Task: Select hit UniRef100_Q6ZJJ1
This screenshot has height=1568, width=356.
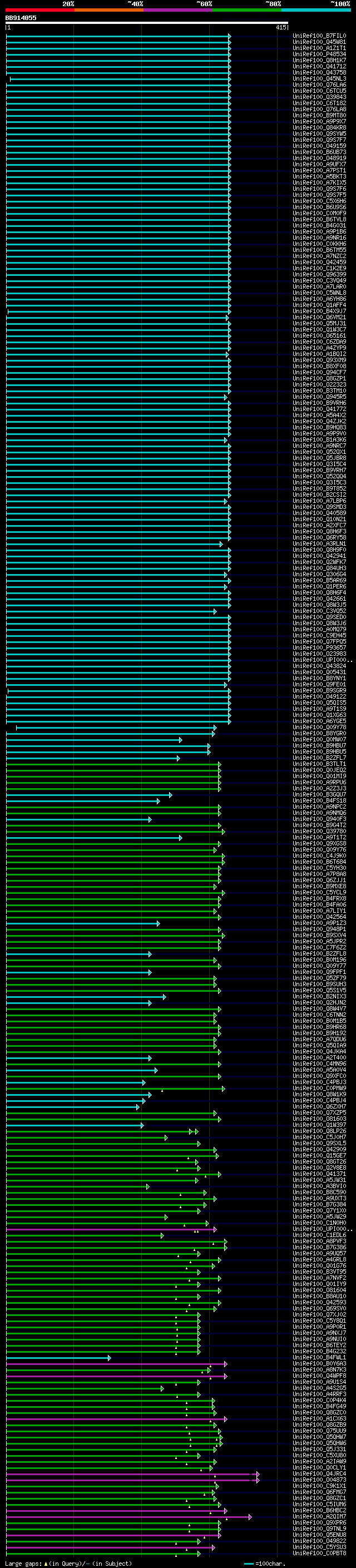Action: [319, 880]
